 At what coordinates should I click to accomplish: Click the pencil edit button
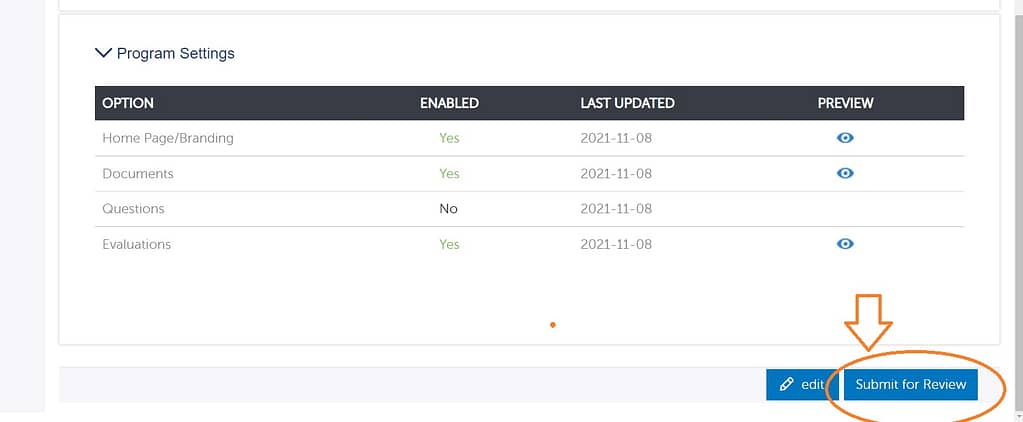802,384
